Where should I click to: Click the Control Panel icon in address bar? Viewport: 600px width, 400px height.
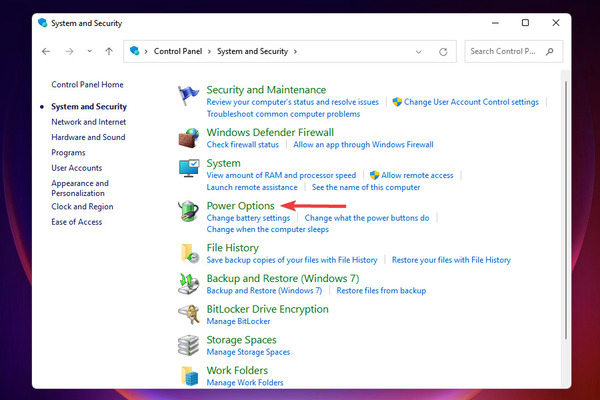(x=134, y=51)
